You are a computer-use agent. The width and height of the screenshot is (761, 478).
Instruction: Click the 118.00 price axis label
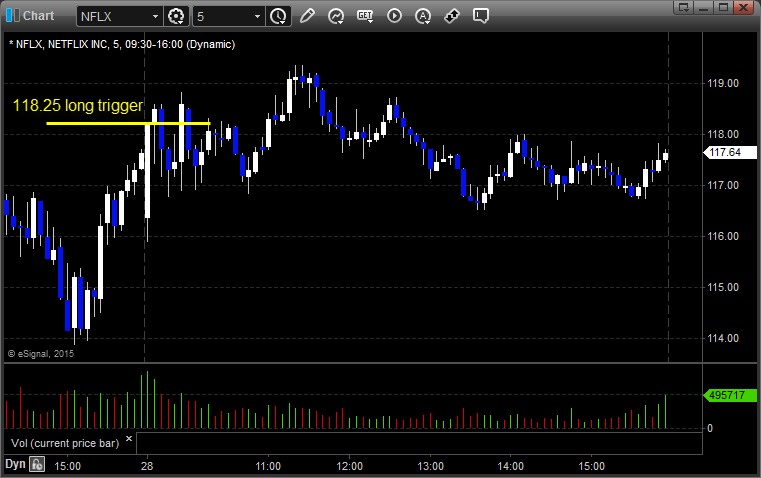pos(723,134)
